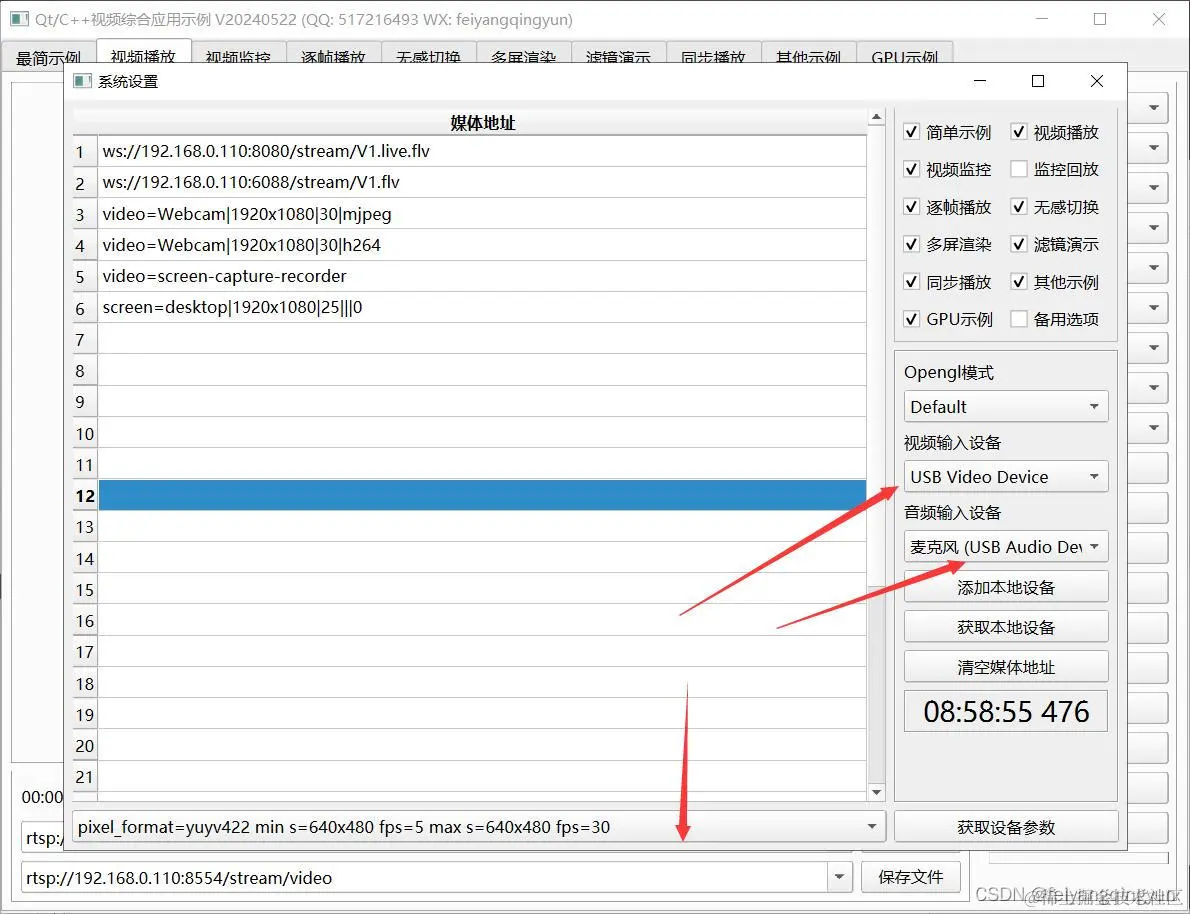Click row header number 21
Viewport: 1190px width, 914px height.
point(85,777)
